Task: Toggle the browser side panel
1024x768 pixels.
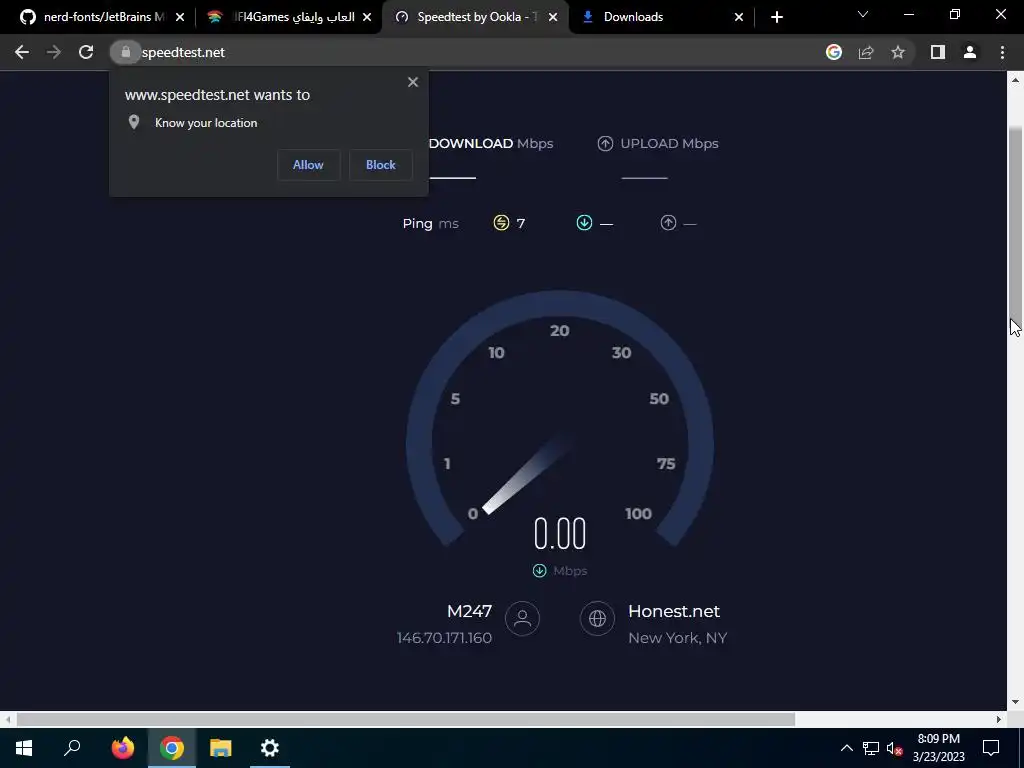Action: 938,52
